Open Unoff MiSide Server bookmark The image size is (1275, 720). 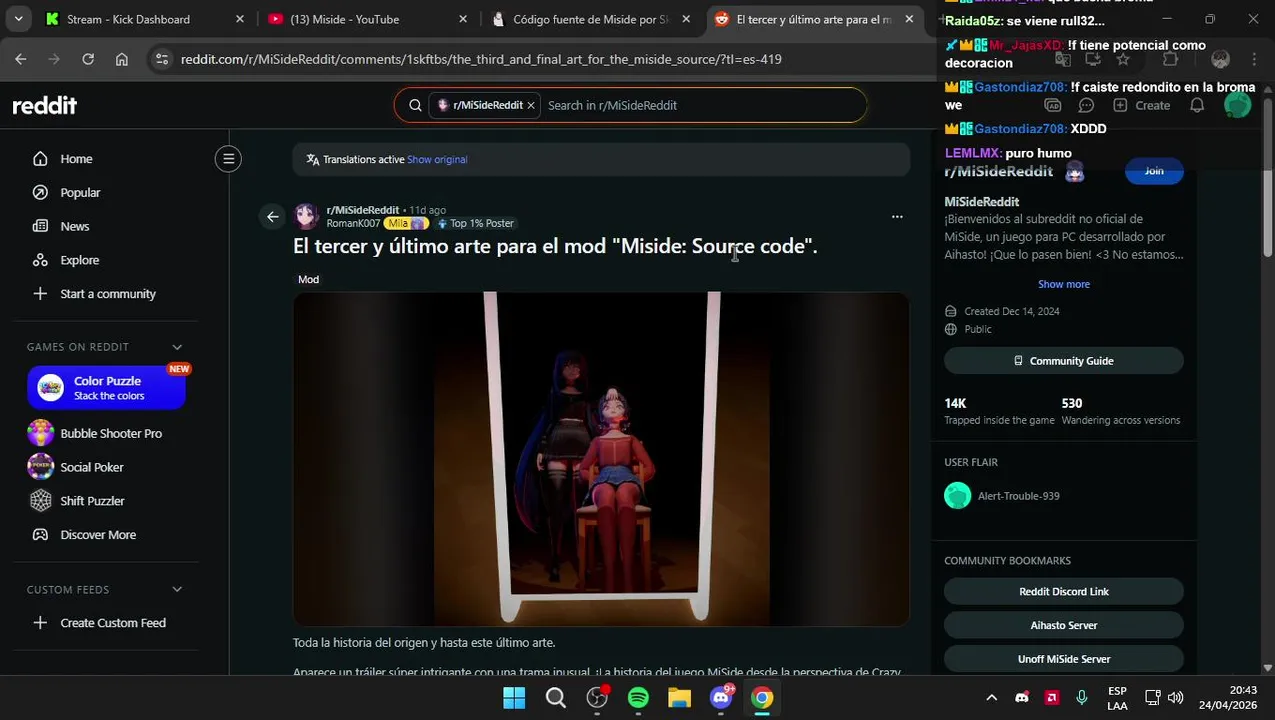[1064, 659]
